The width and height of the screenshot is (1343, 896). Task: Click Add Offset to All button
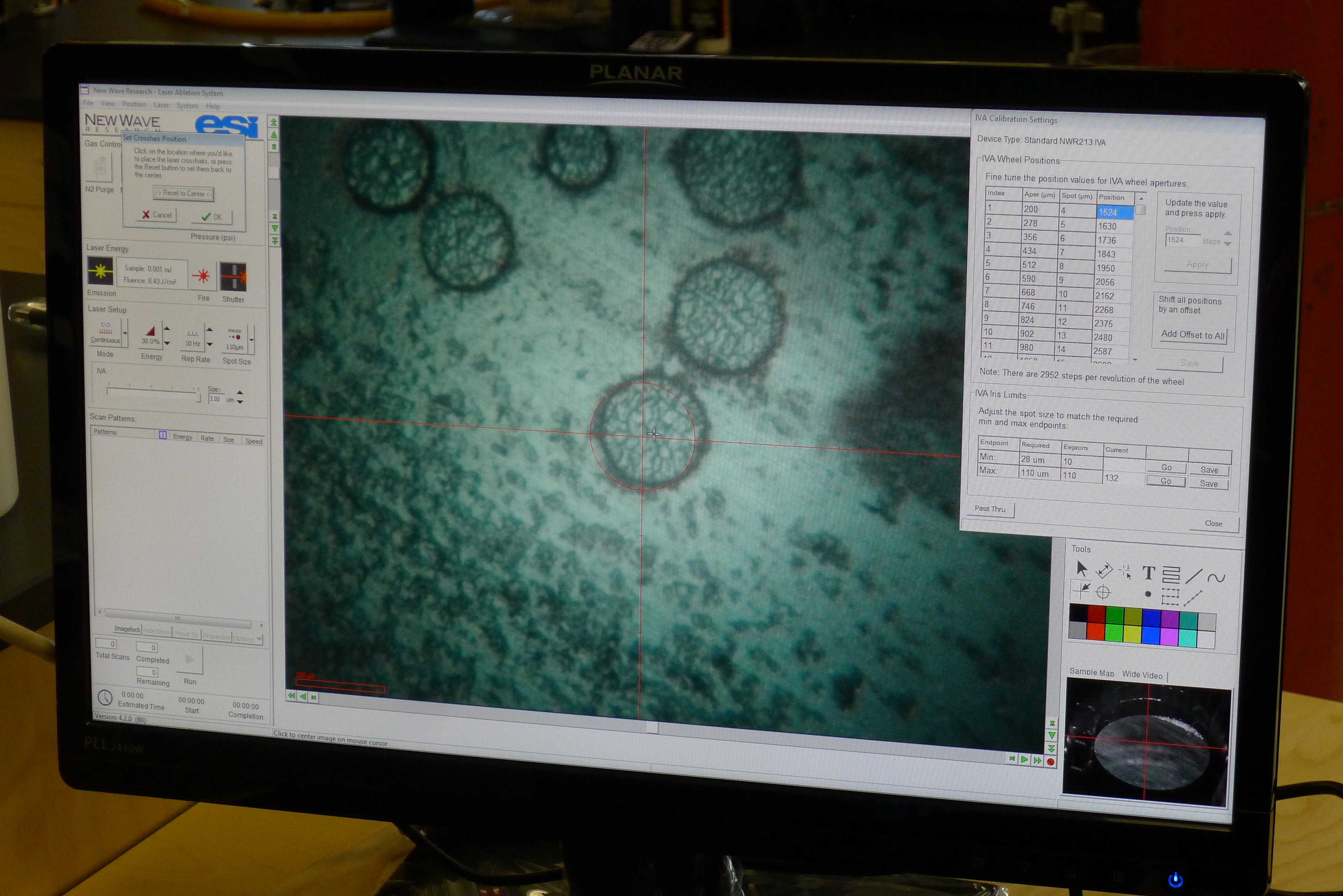(x=1193, y=335)
